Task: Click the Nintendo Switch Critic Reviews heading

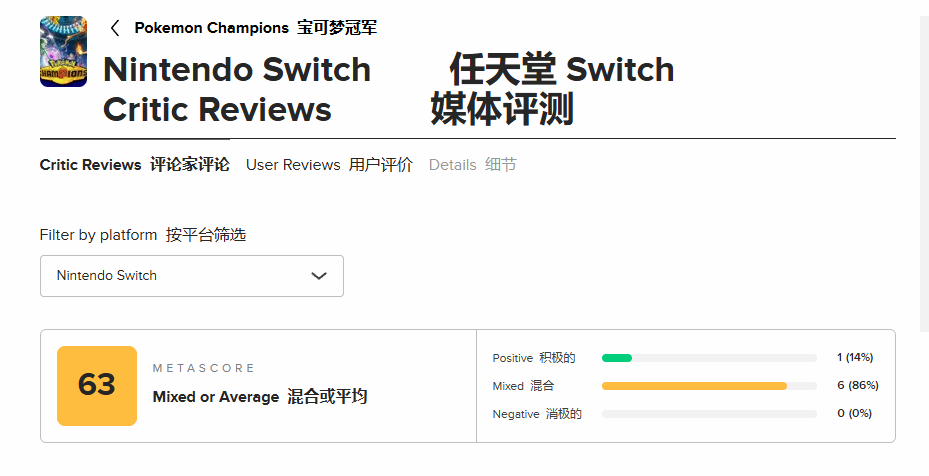Action: point(237,89)
